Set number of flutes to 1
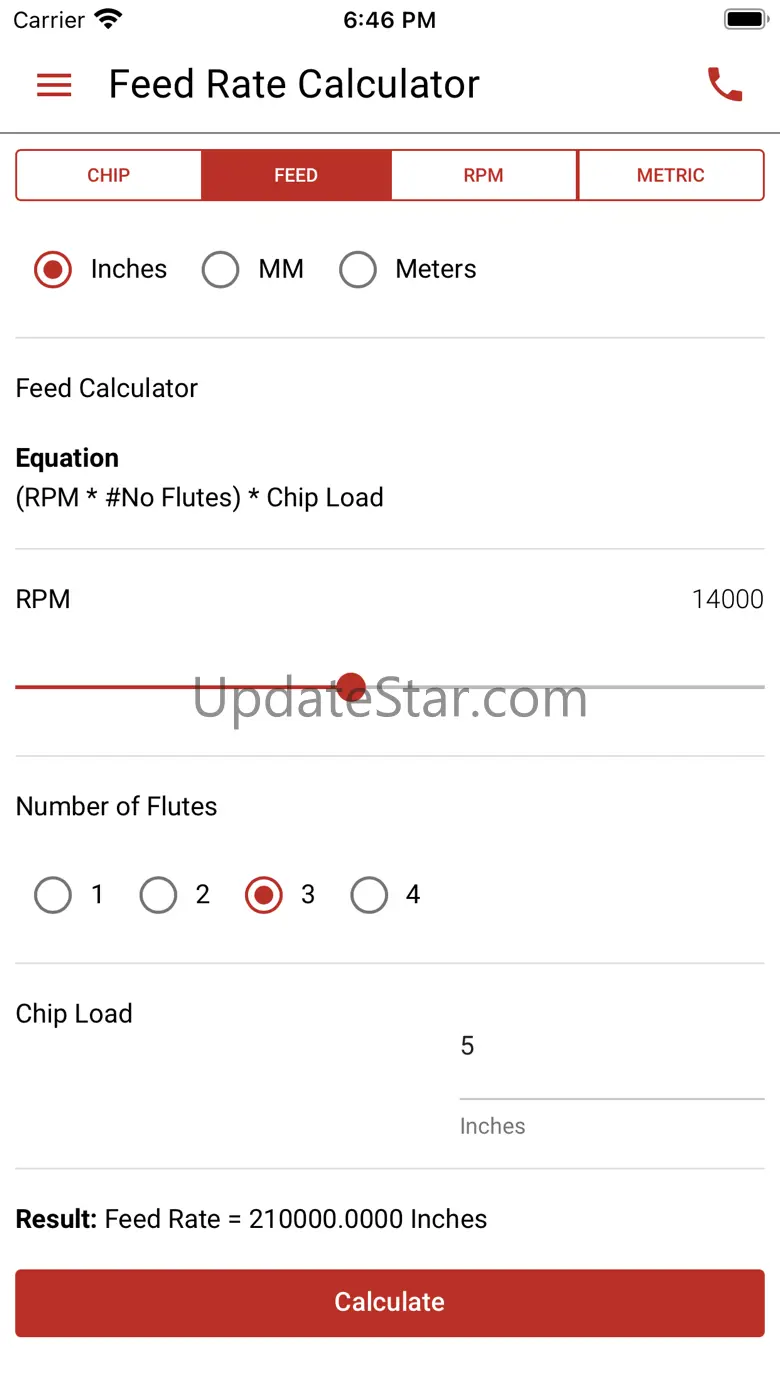 [54, 895]
